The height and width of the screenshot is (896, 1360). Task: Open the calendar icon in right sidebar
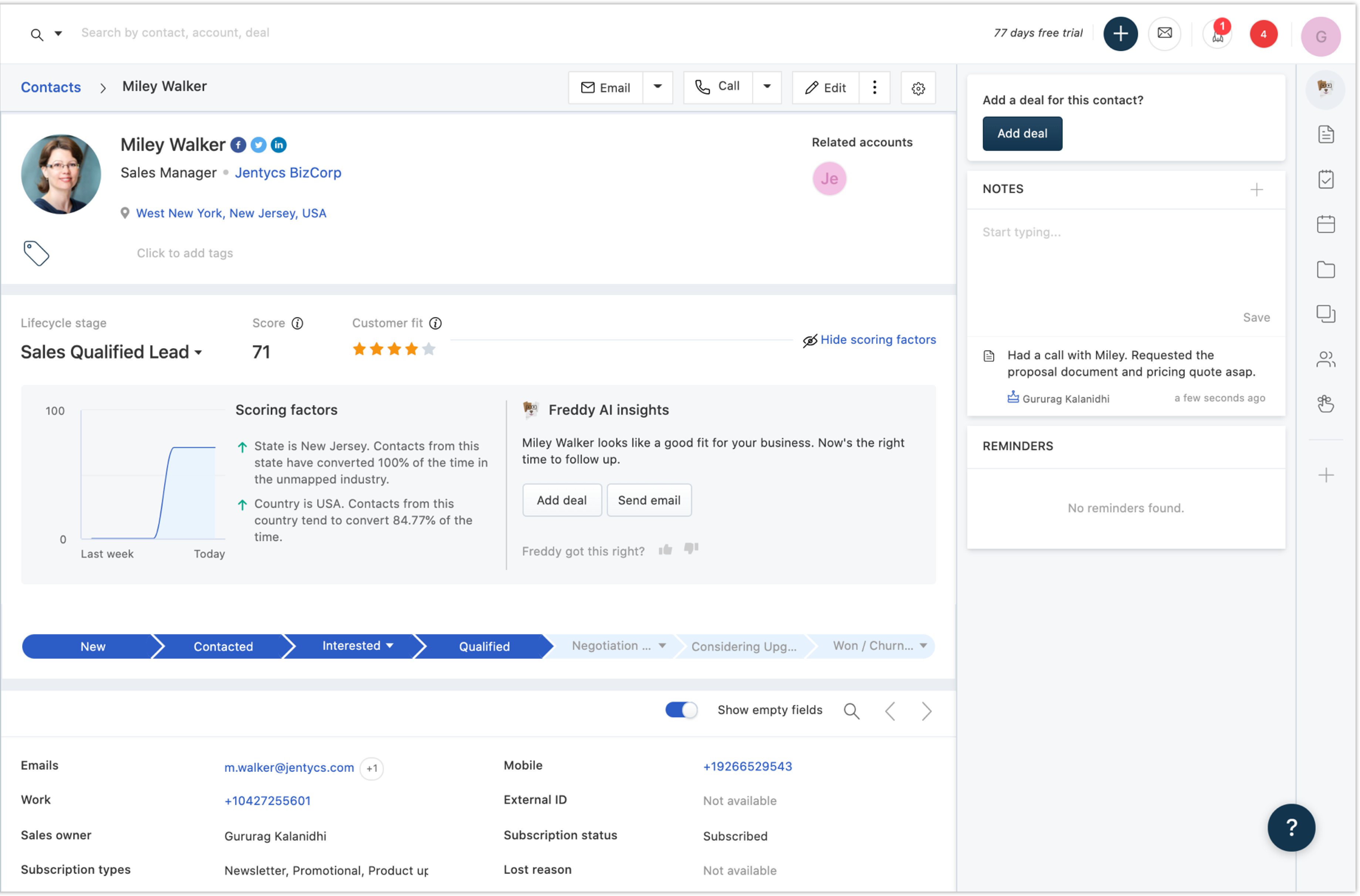1325,225
